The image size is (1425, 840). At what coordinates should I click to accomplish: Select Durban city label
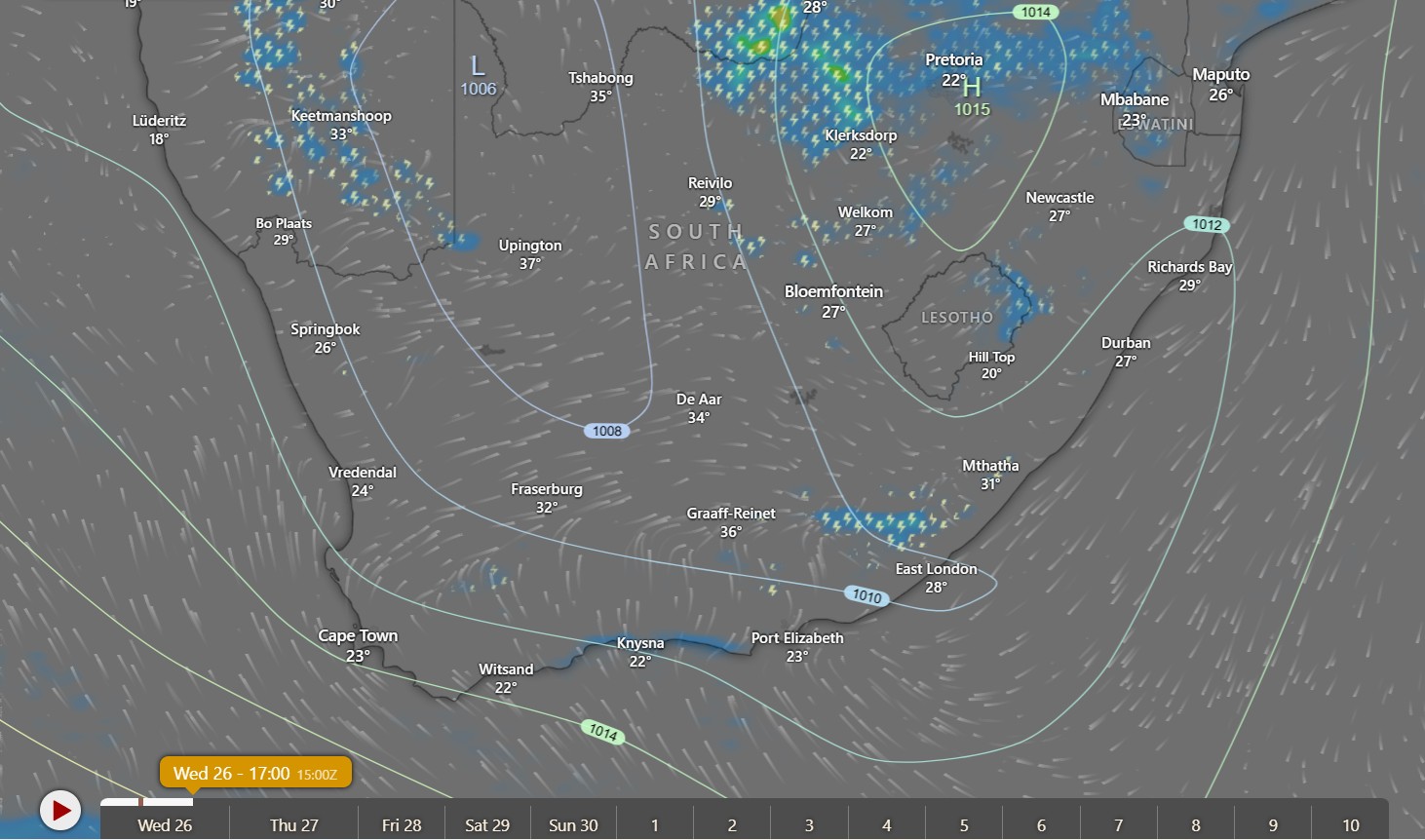pos(1126,343)
